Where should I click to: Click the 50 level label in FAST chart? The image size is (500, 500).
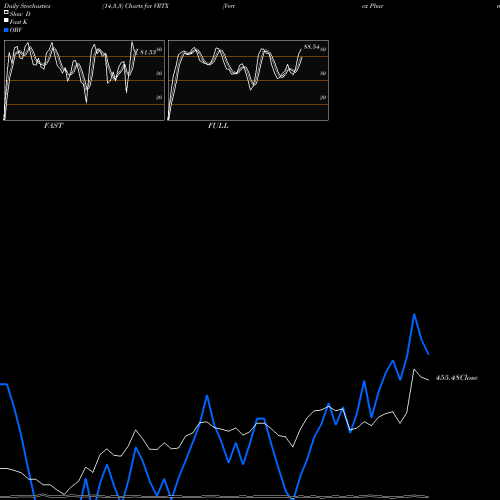coord(159,73)
